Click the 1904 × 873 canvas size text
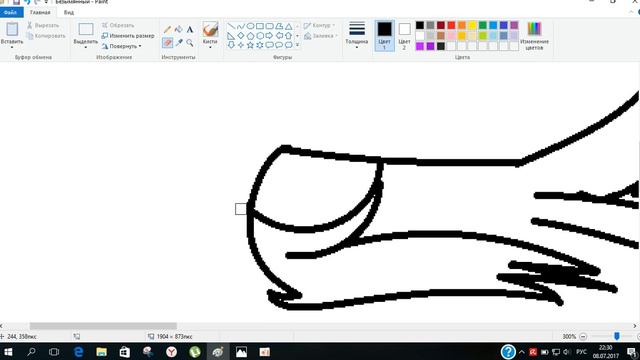 pos(175,337)
